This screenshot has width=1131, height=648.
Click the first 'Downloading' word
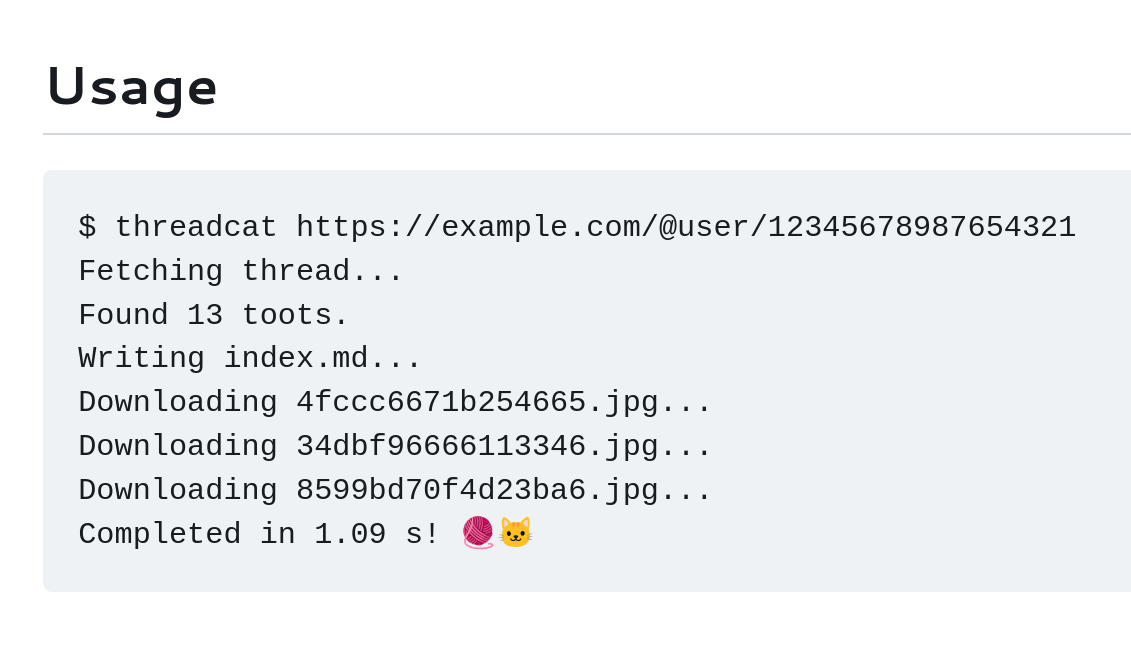coord(177,403)
